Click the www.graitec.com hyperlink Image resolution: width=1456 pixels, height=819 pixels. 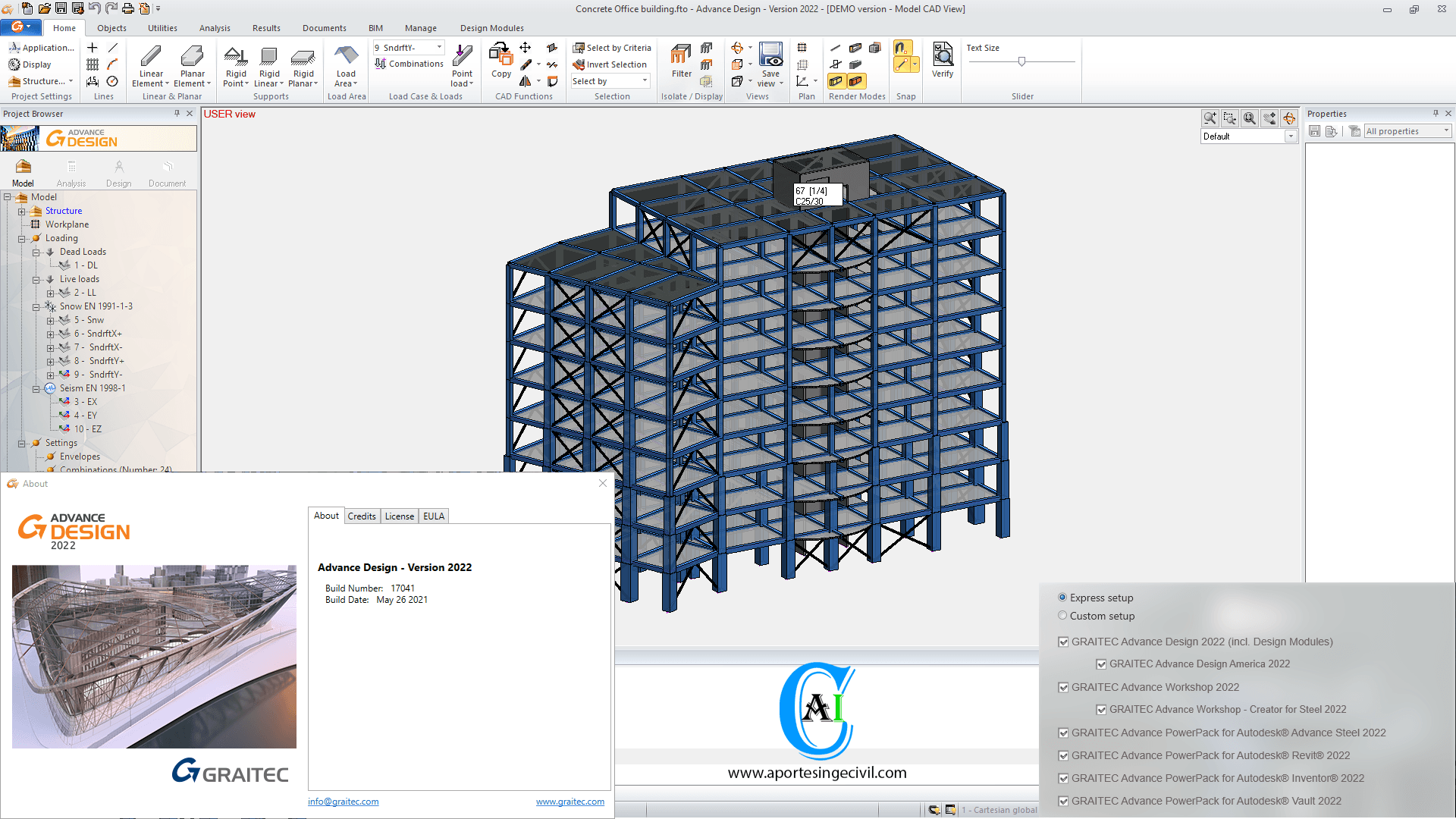pos(568,801)
